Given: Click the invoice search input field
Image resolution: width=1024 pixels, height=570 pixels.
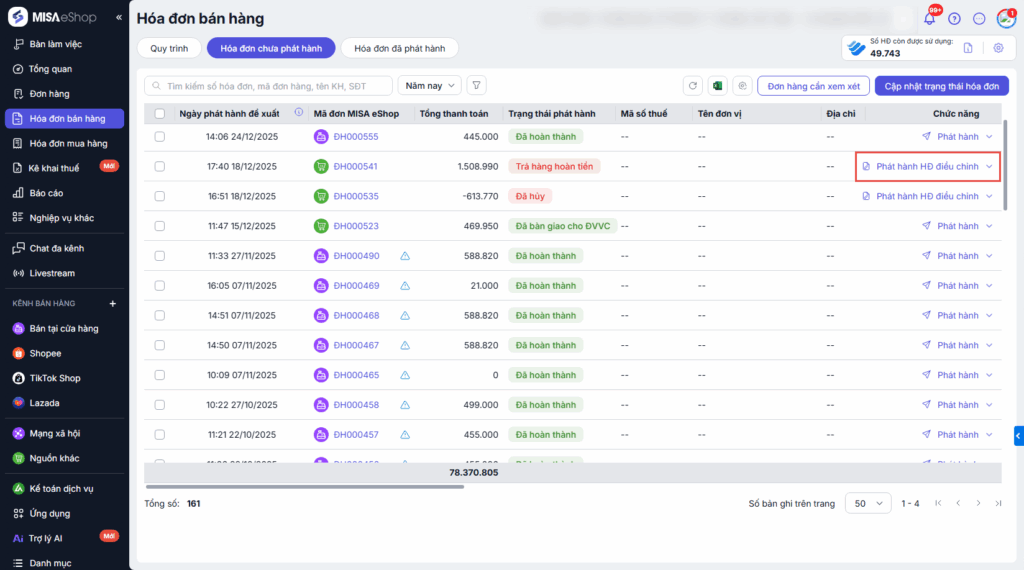Looking at the screenshot, I should [x=270, y=86].
